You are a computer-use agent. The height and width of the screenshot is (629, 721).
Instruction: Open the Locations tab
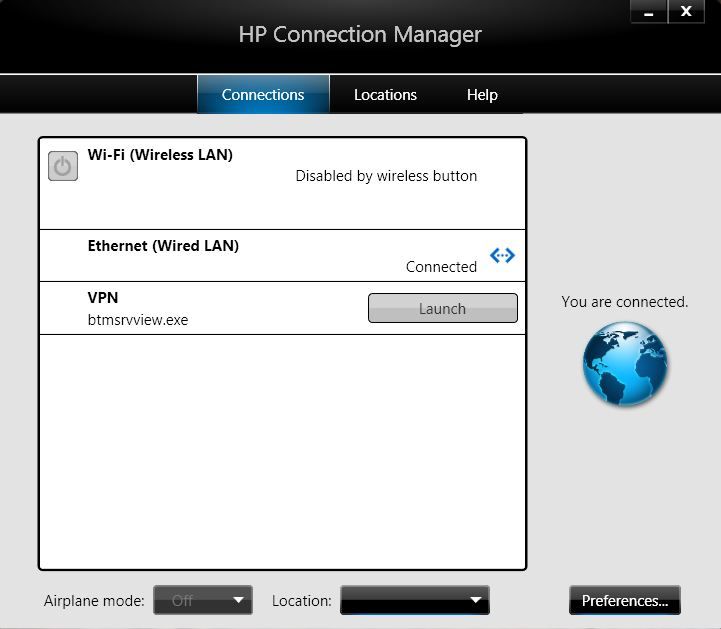pyautogui.click(x=385, y=95)
